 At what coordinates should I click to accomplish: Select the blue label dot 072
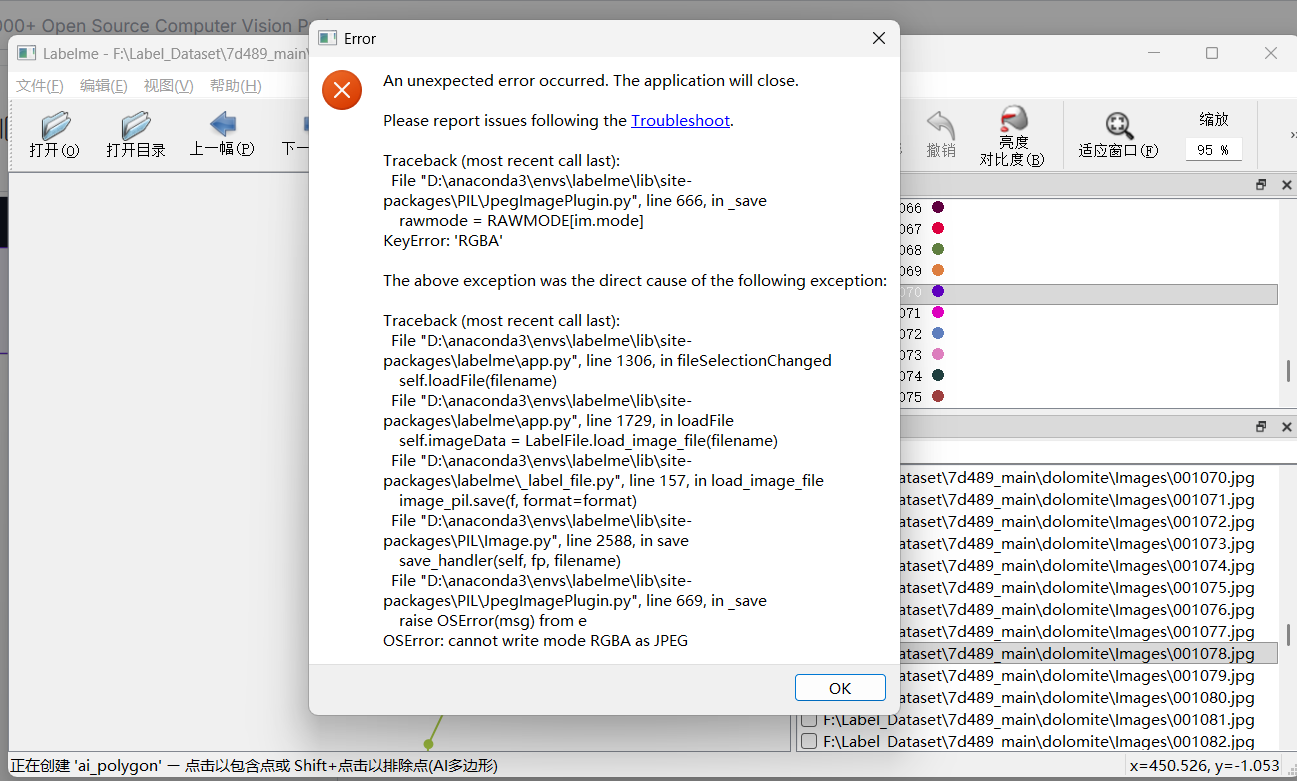938,334
